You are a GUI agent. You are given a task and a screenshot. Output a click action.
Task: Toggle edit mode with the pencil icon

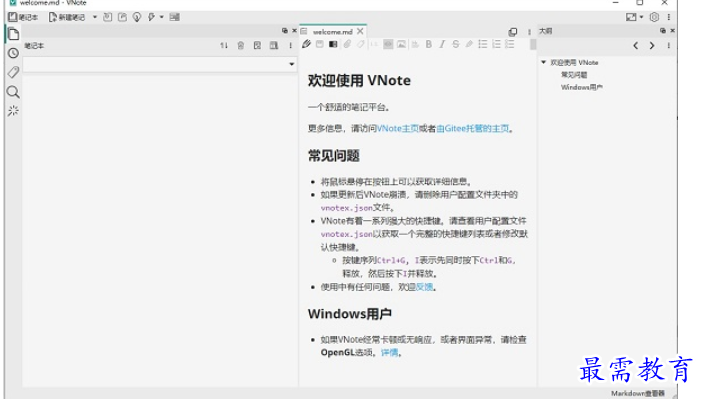(x=306, y=44)
